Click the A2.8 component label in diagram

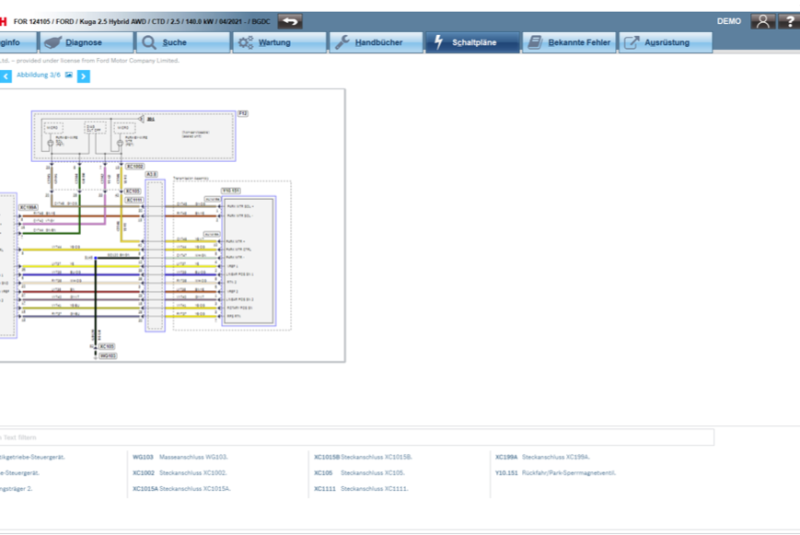pyautogui.click(x=151, y=174)
